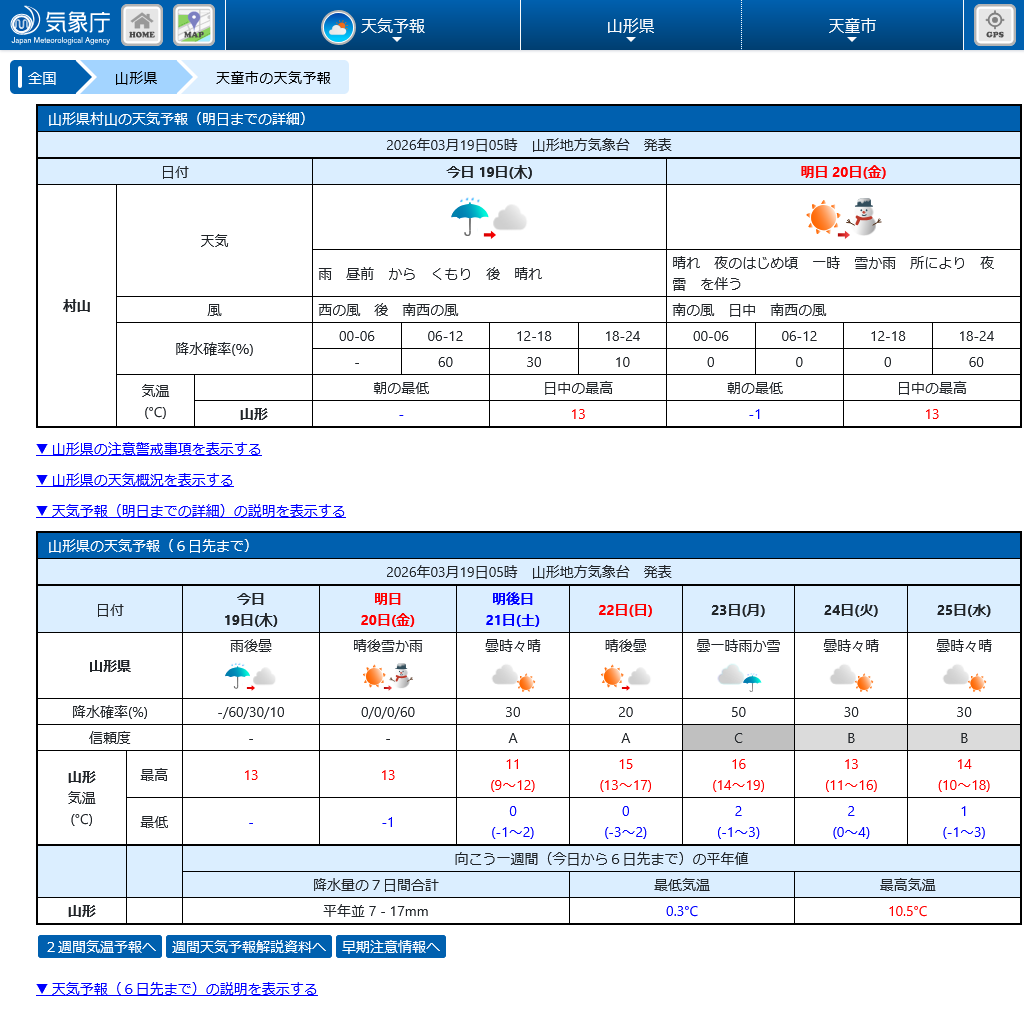Click the 今日 19日(木) column header in 村山 table
The width and height of the screenshot is (1024, 1024).
[489, 172]
